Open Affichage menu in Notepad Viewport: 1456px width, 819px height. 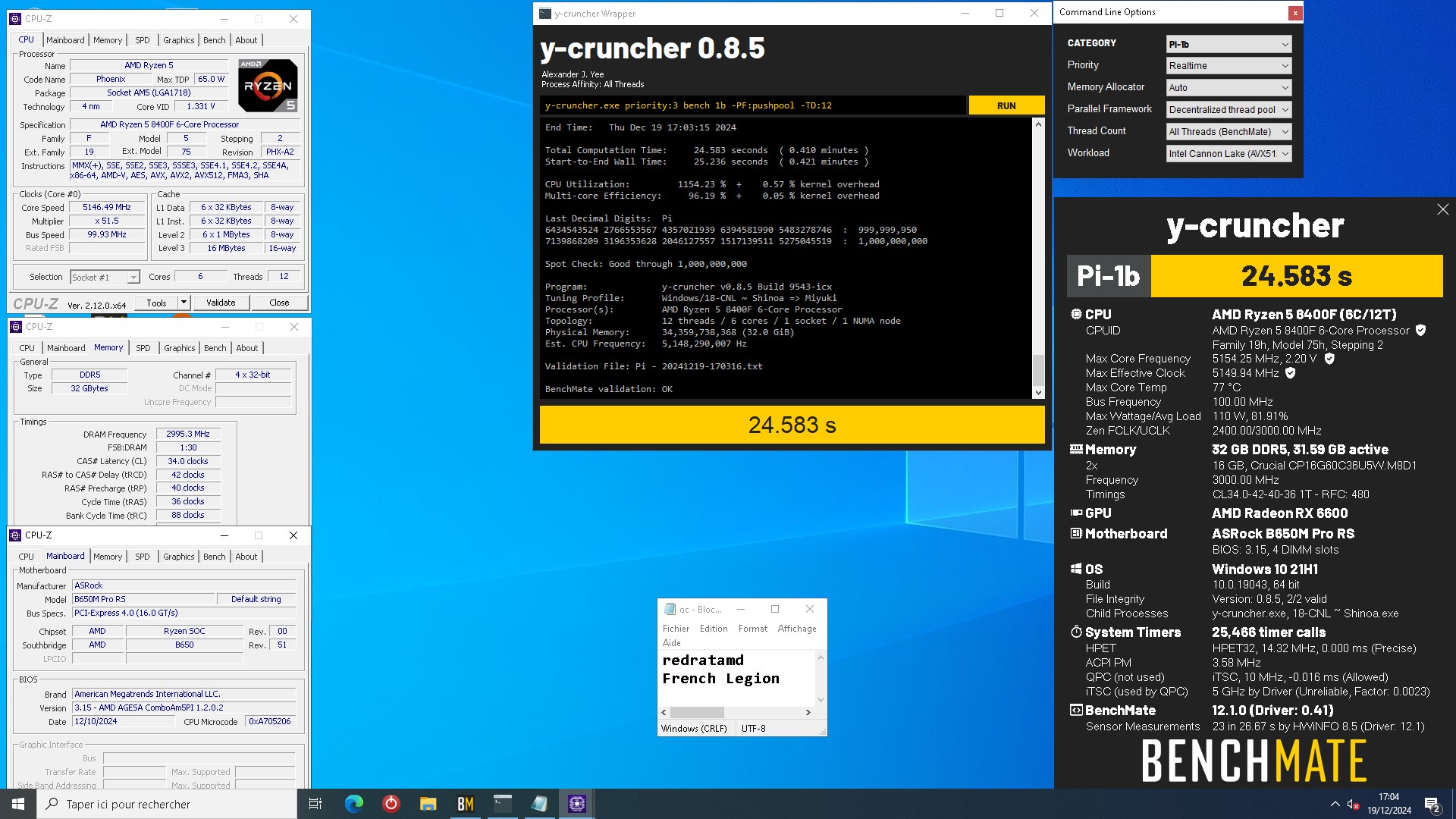click(797, 629)
